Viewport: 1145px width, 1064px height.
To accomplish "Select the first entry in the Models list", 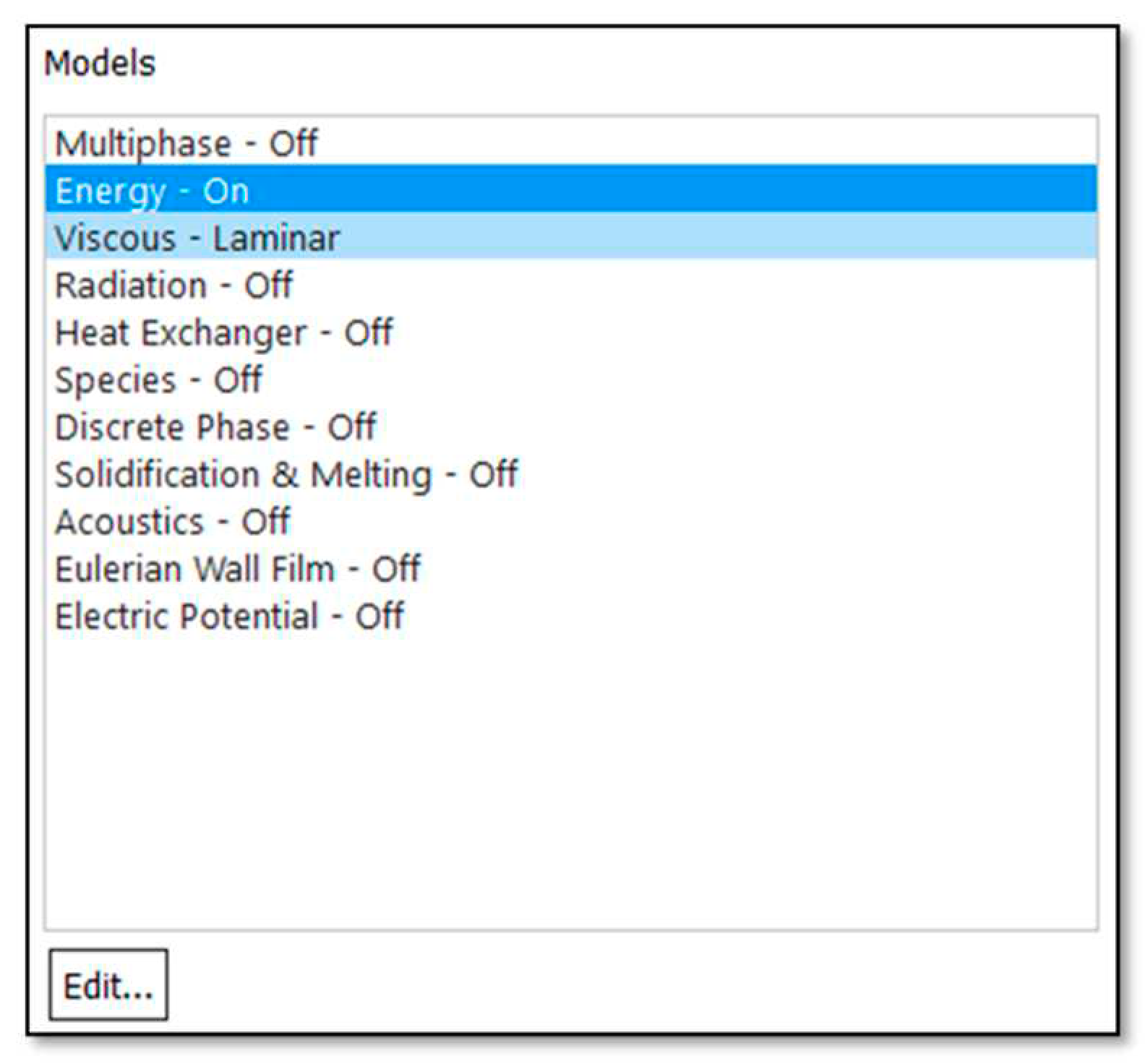I will pyautogui.click(x=186, y=143).
